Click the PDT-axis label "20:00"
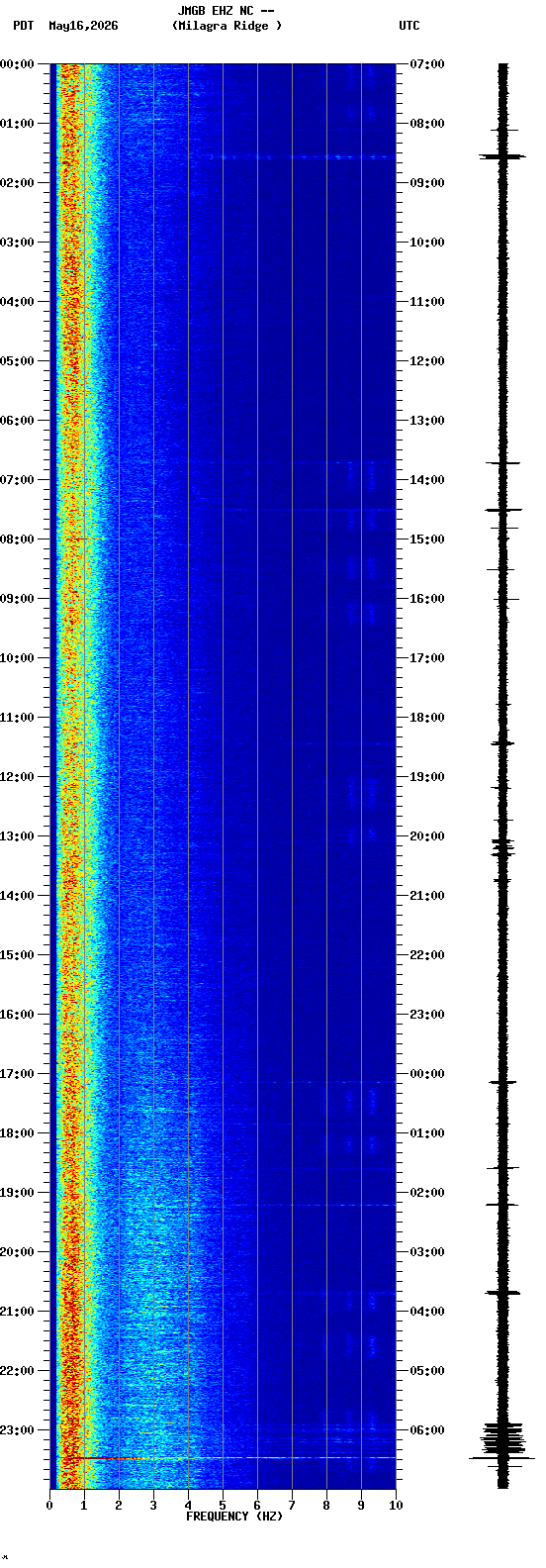 [x=17, y=1252]
